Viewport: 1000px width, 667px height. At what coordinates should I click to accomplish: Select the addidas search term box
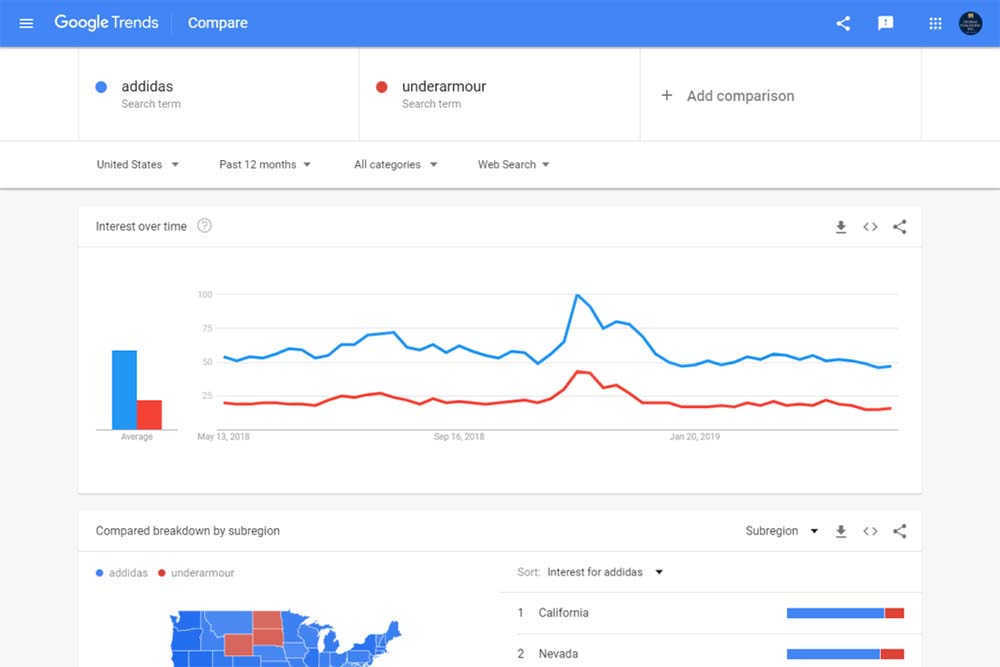pyautogui.click(x=219, y=94)
